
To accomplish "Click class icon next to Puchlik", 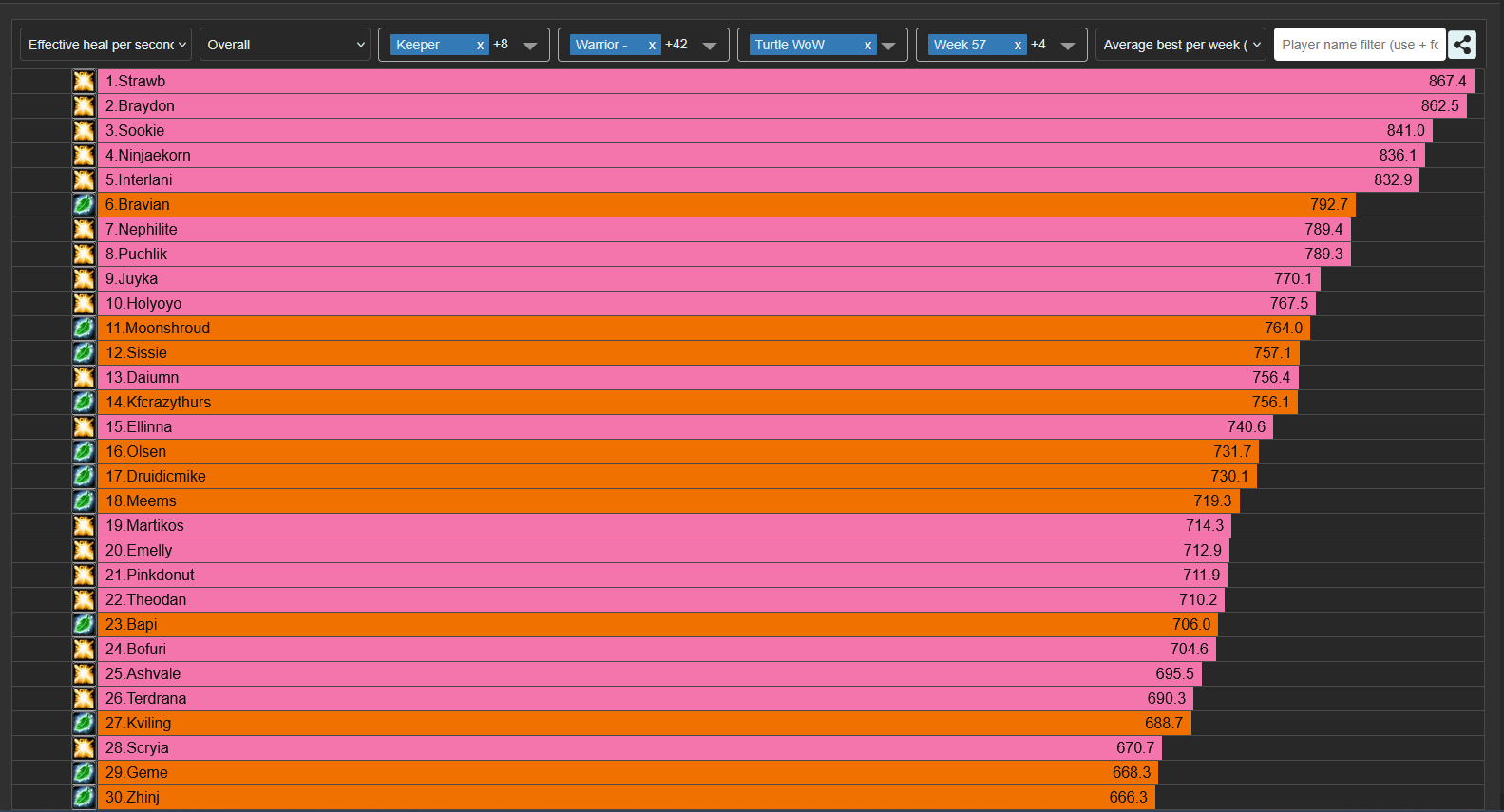I will click(84, 255).
